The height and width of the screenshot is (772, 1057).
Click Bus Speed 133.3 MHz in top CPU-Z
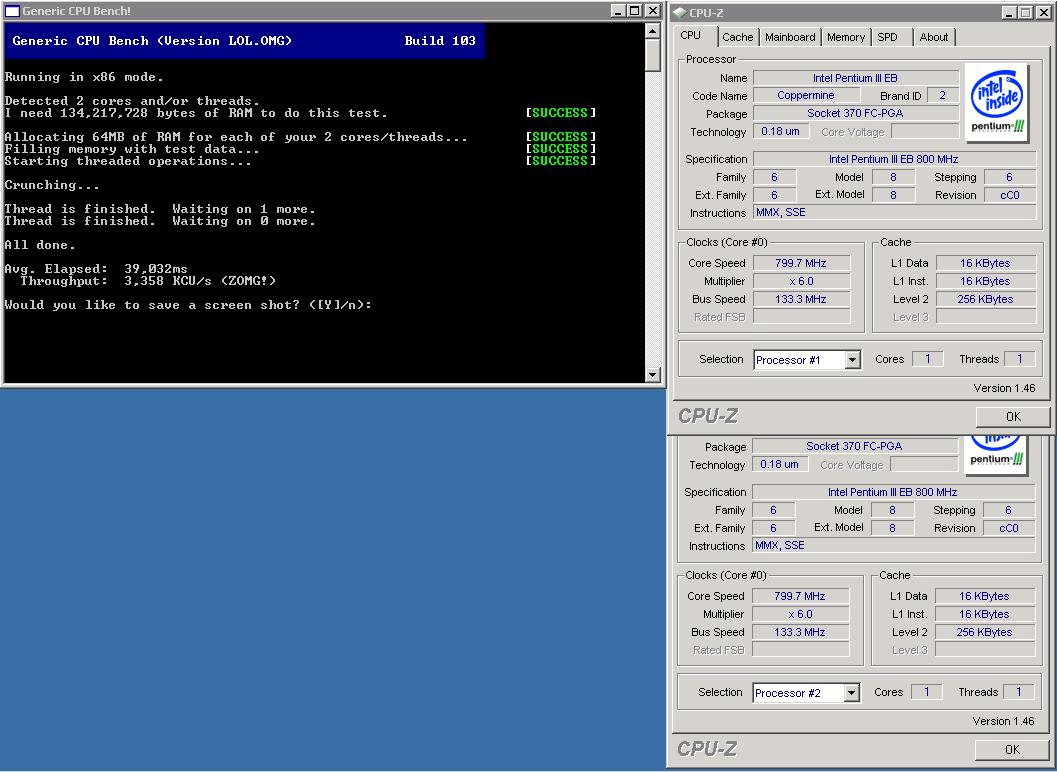pyautogui.click(x=801, y=299)
